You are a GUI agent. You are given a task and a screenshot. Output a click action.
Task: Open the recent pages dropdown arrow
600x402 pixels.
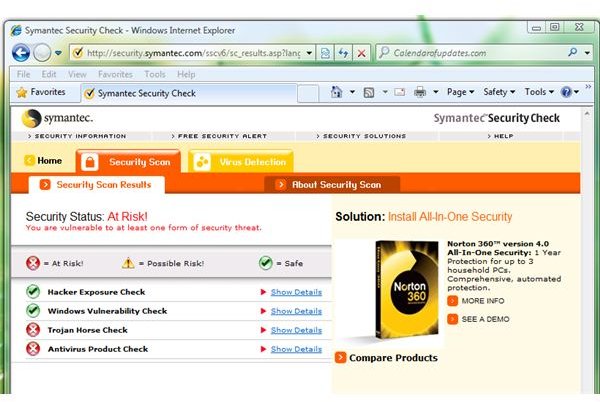[58, 53]
